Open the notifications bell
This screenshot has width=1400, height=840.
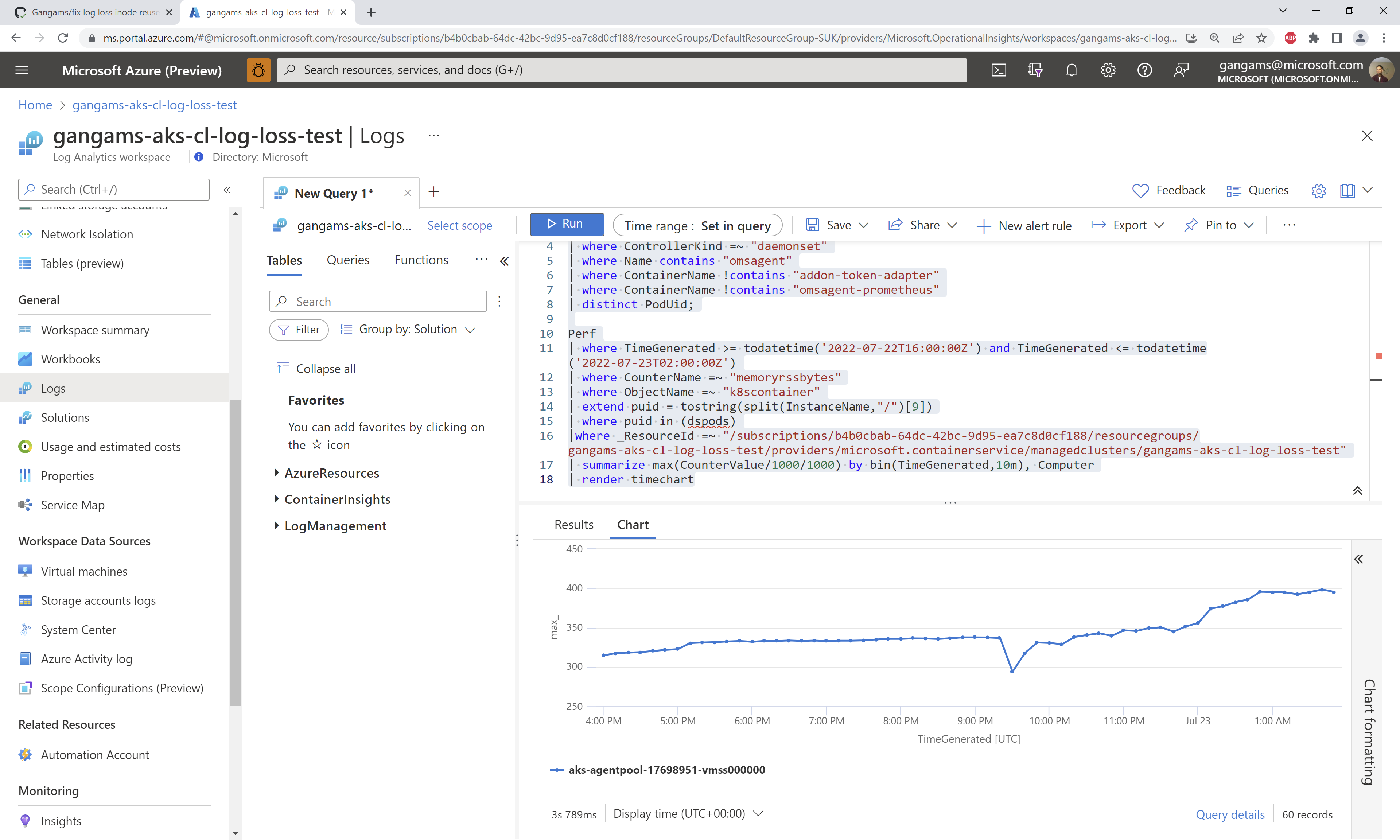(x=1071, y=70)
